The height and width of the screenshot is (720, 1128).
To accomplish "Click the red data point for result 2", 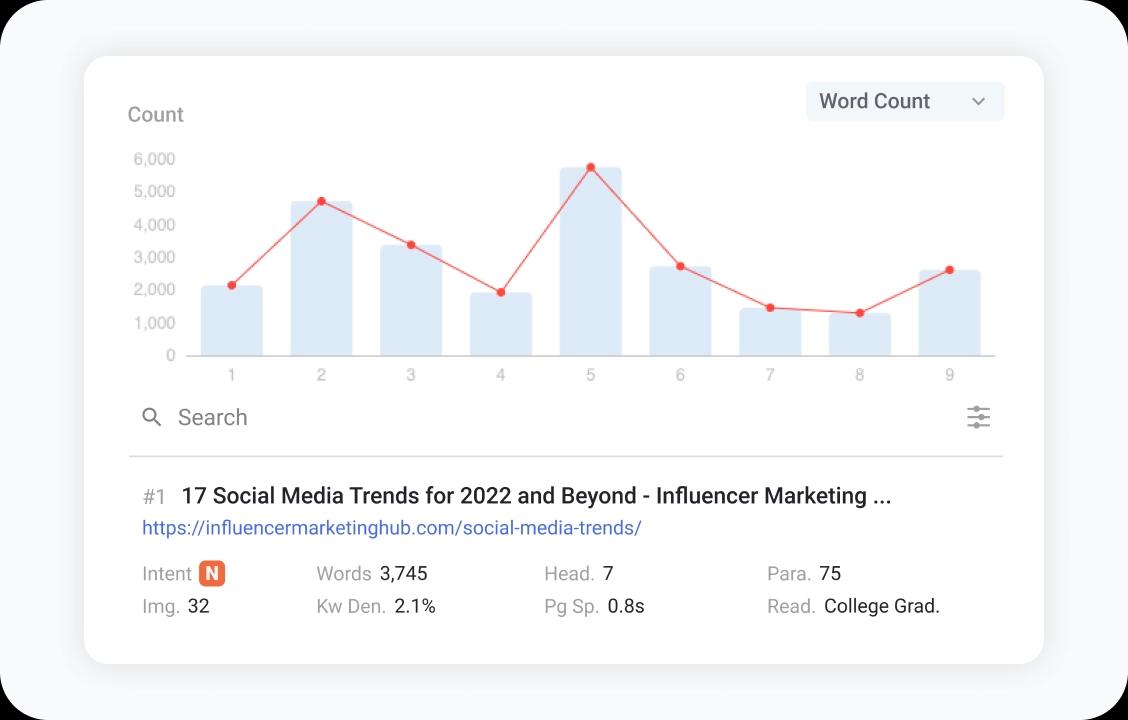I will coord(321,201).
